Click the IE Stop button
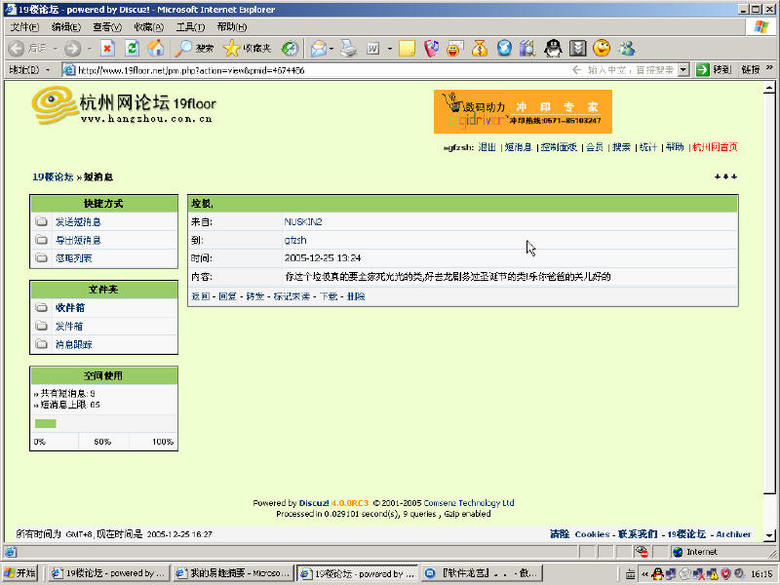This screenshot has width=780, height=585. pyautogui.click(x=107, y=48)
